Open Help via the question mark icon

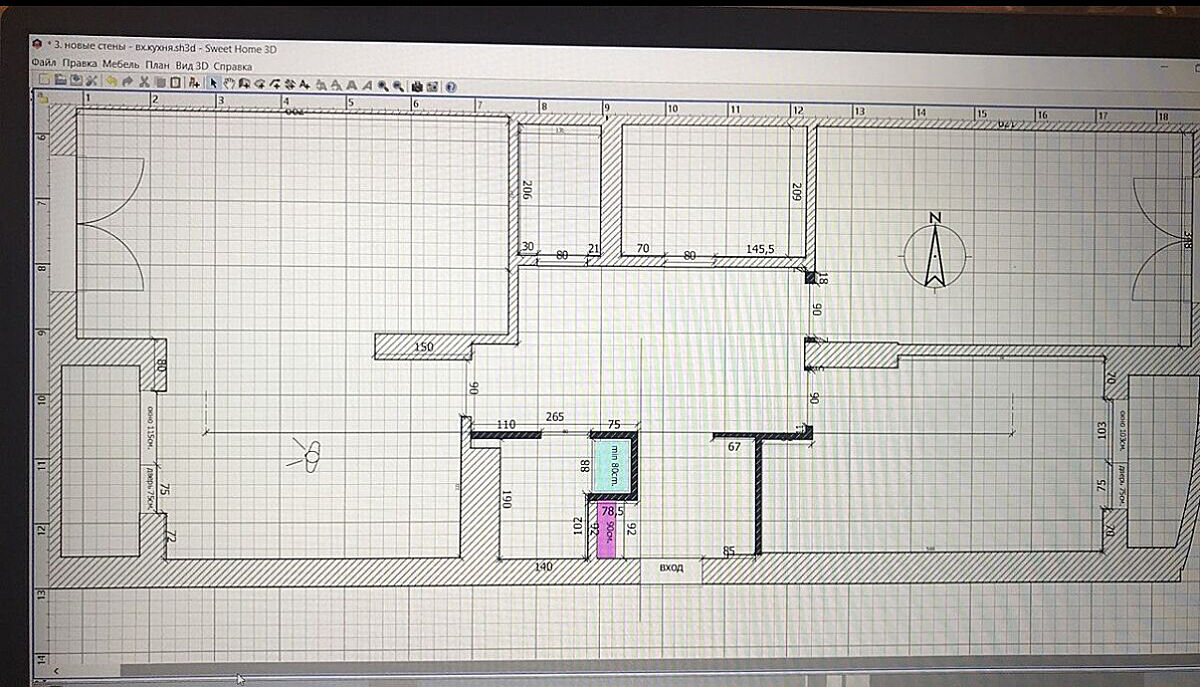coord(451,85)
